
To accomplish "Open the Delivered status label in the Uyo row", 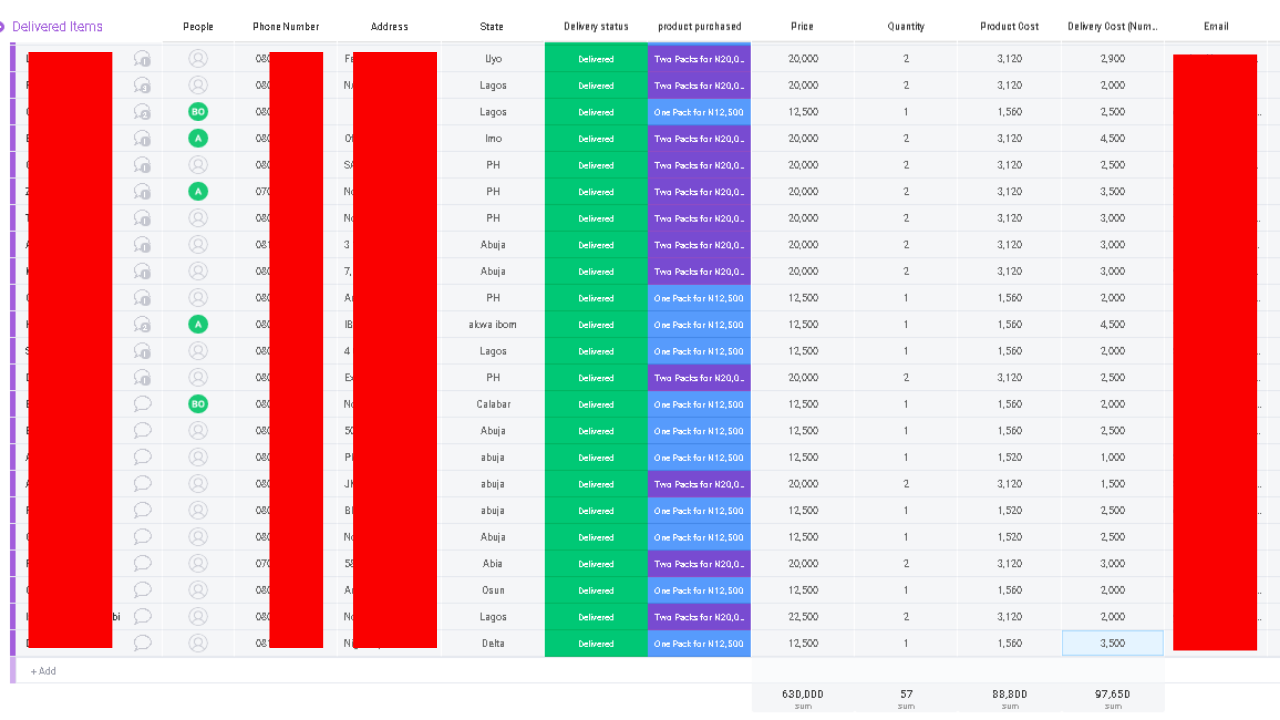I will pos(596,59).
